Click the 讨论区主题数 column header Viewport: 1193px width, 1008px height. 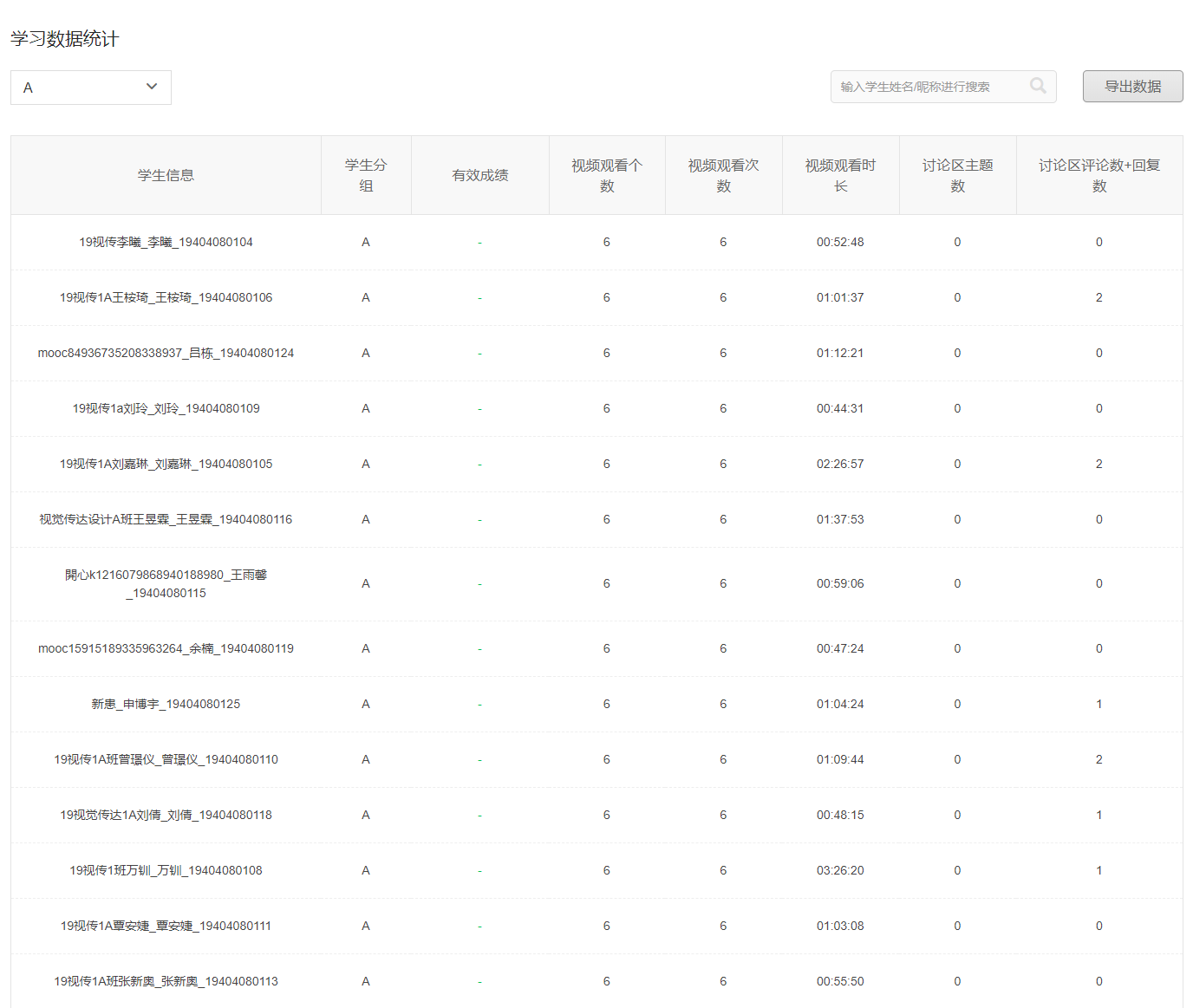[957, 175]
